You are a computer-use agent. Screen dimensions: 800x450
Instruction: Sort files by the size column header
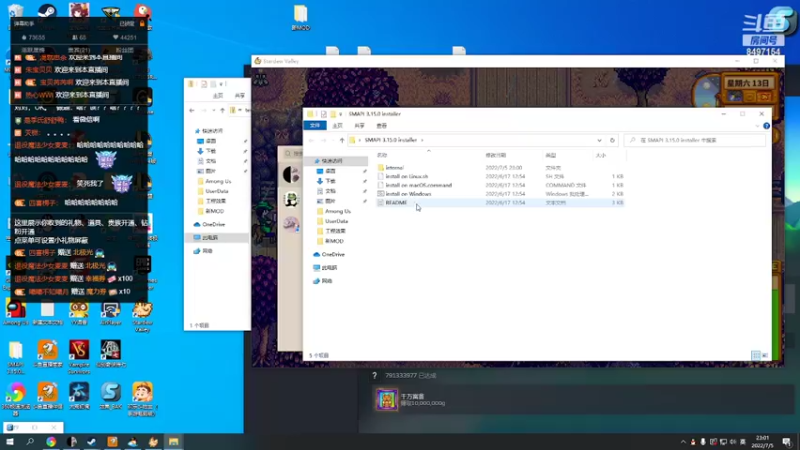click(x=601, y=155)
